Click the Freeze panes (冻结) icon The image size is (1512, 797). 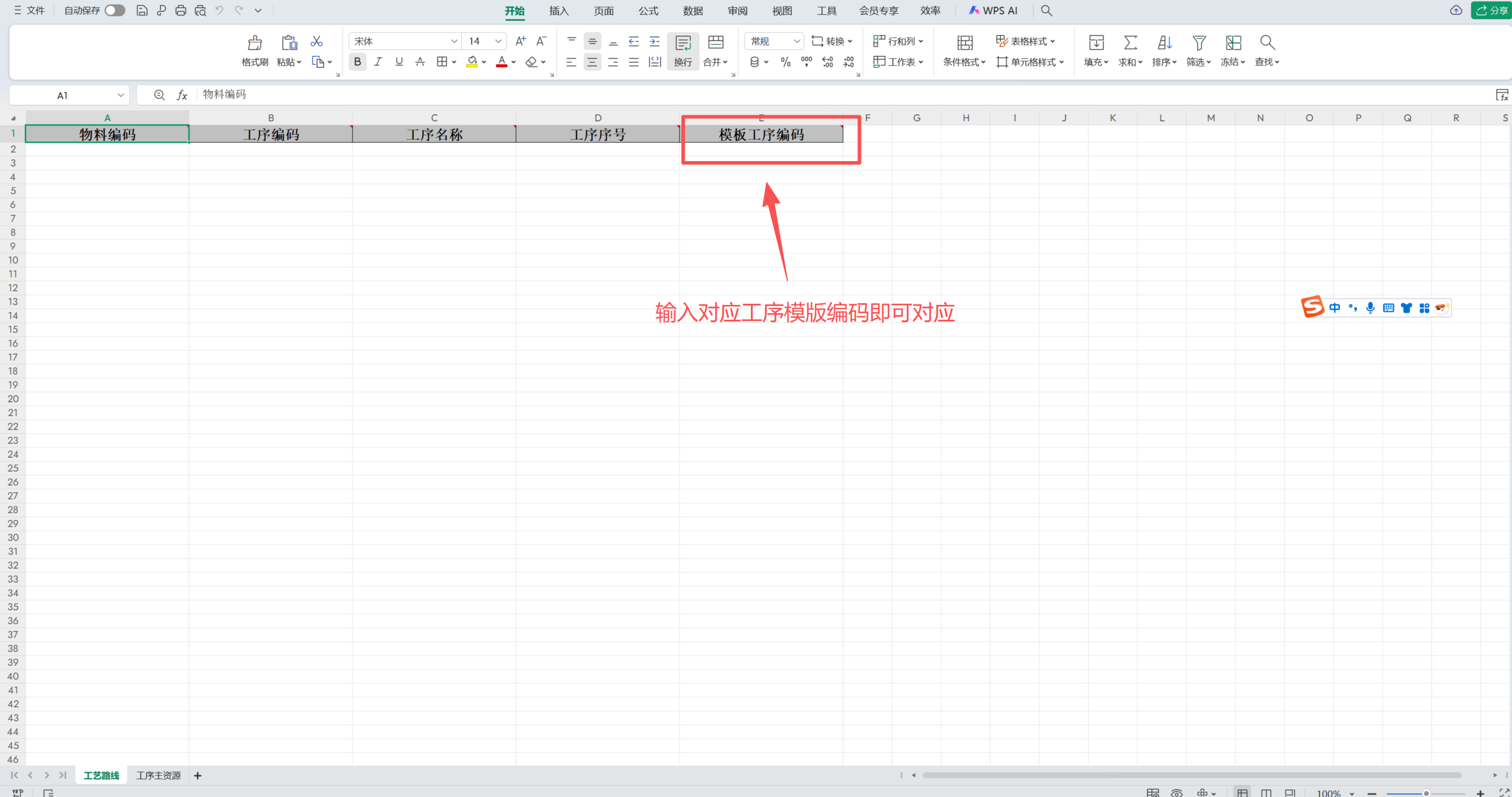point(1233,43)
